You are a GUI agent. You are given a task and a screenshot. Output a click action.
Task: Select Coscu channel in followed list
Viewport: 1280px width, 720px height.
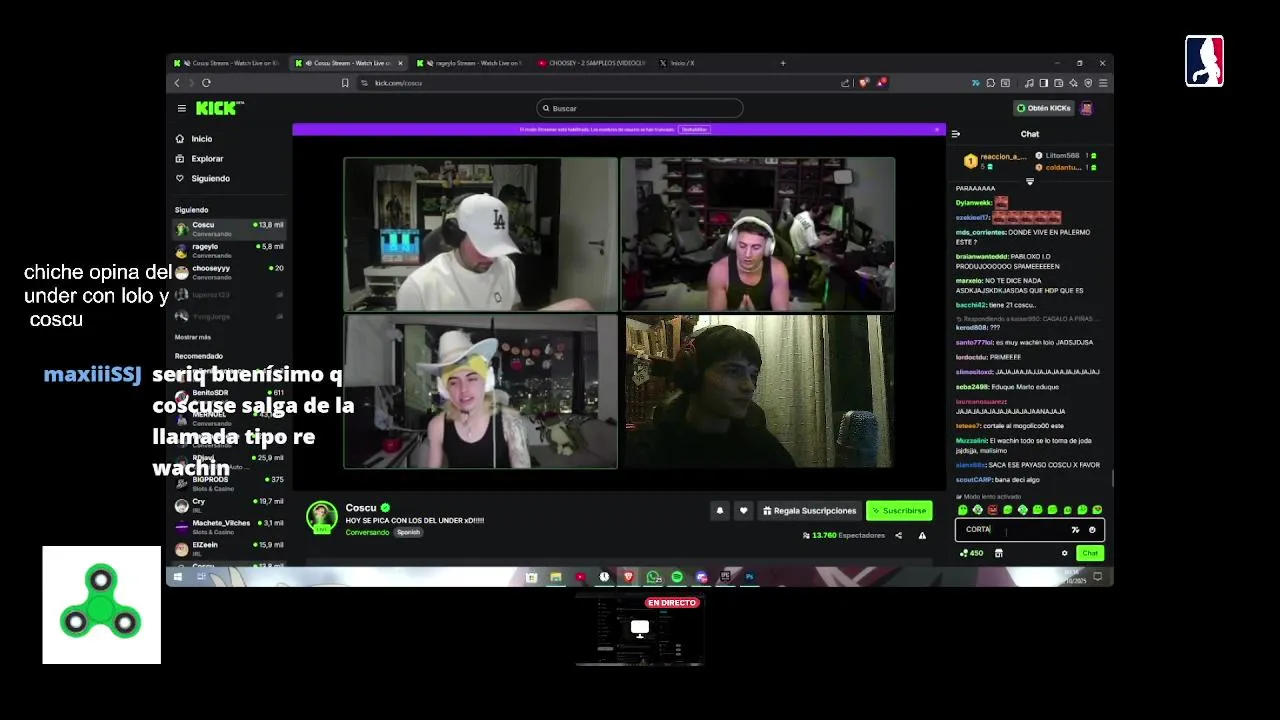point(229,228)
